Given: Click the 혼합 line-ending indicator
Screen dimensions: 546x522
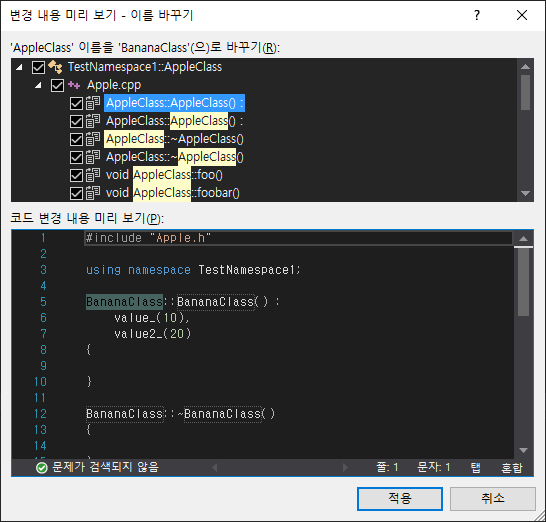Looking at the screenshot, I should coord(512,467).
